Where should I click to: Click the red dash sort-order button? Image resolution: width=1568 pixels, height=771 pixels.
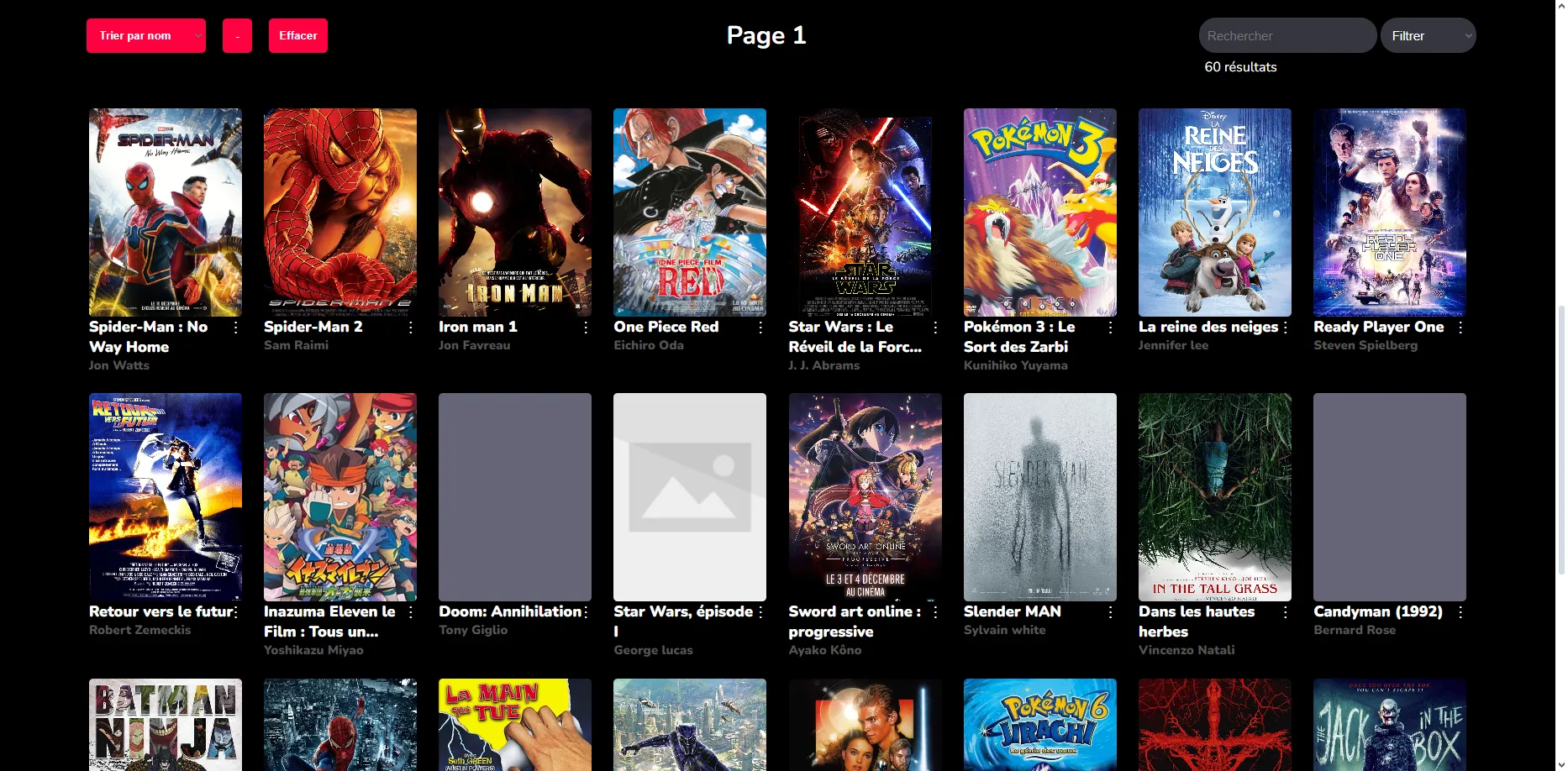point(237,35)
